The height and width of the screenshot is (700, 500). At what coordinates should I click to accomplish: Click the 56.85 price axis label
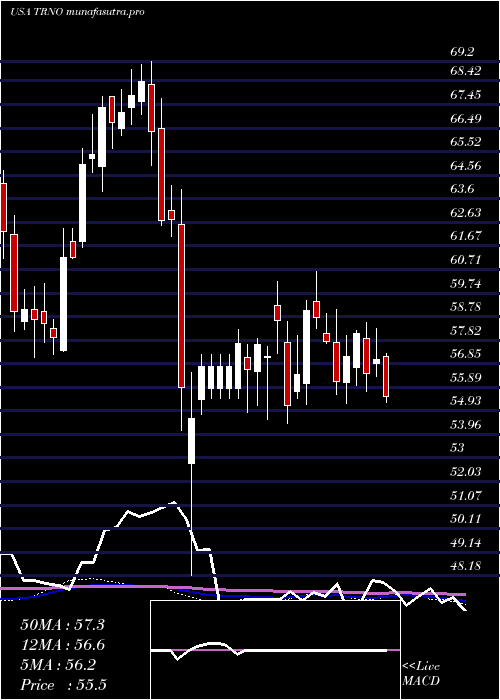point(466,354)
